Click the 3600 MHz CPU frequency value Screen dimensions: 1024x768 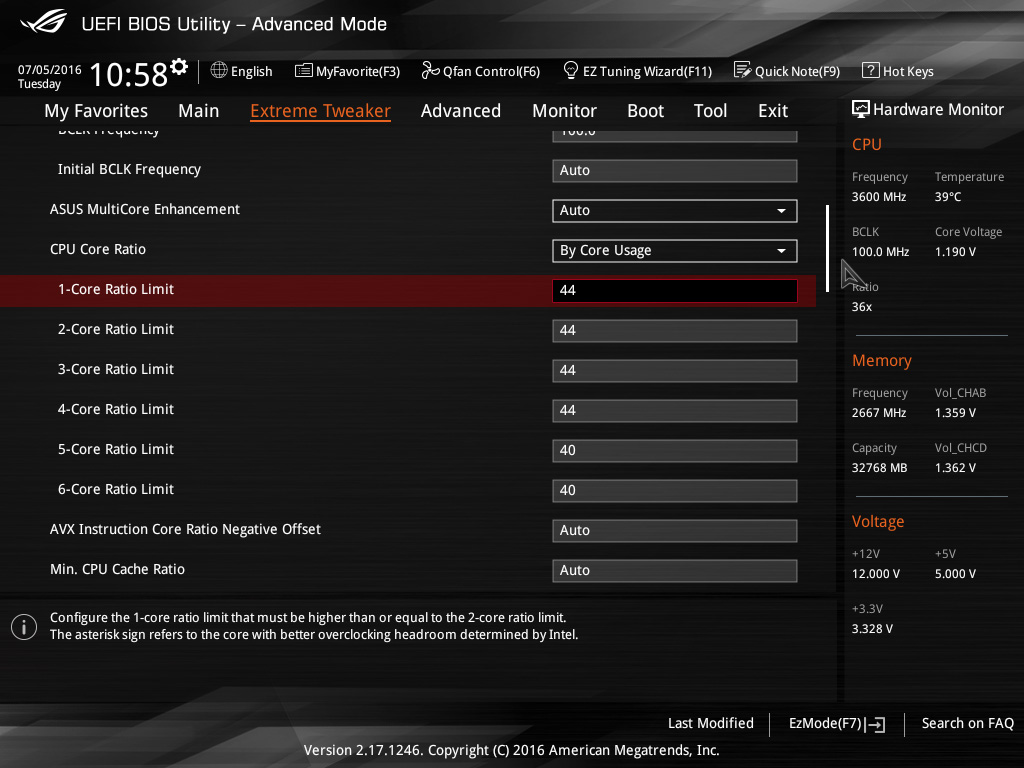pyautogui.click(x=879, y=197)
